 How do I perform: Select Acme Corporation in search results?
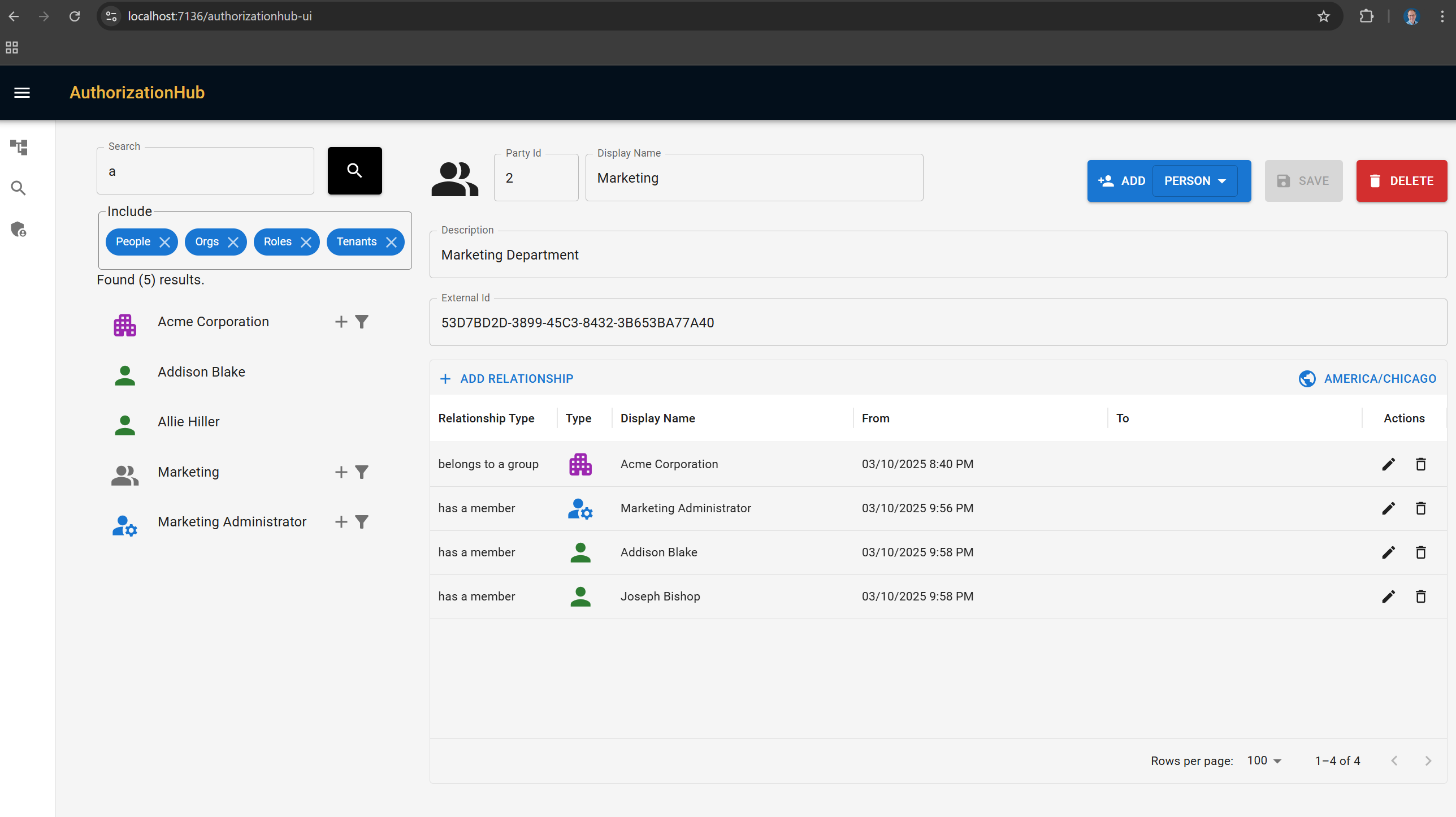click(213, 322)
